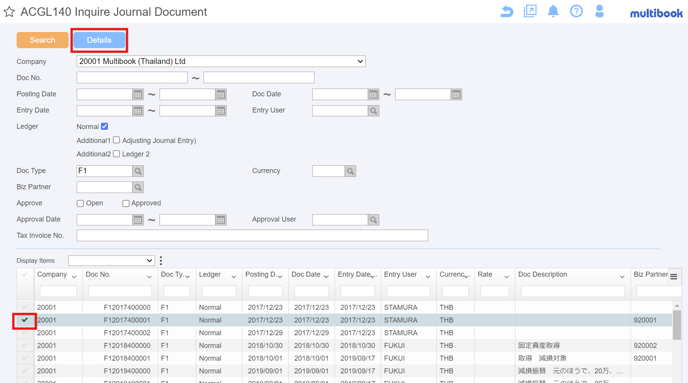Click the Tax Invoice No. field
This screenshot has height=383, width=688.
tap(252, 236)
